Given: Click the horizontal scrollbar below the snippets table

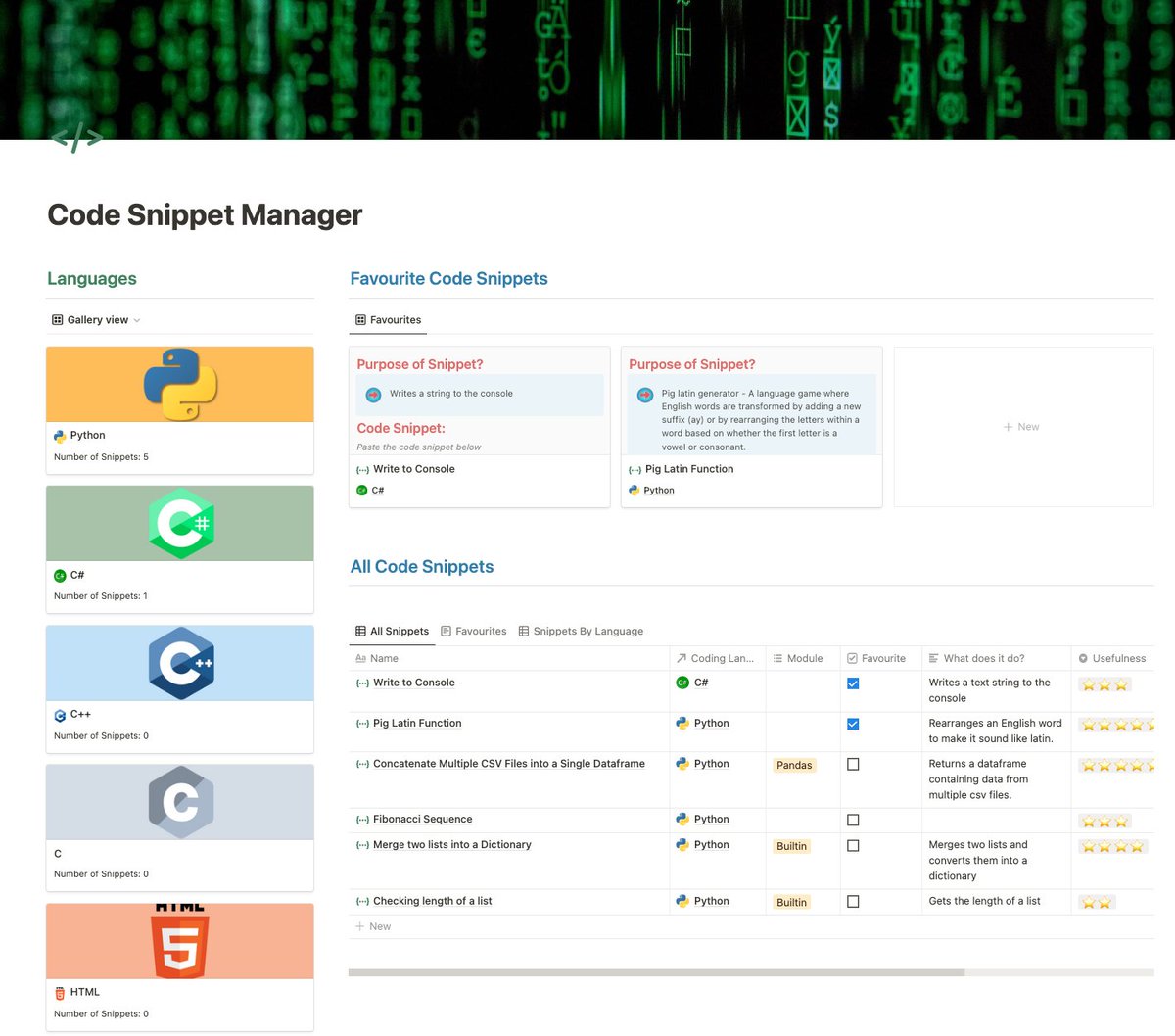Looking at the screenshot, I should point(656,972).
